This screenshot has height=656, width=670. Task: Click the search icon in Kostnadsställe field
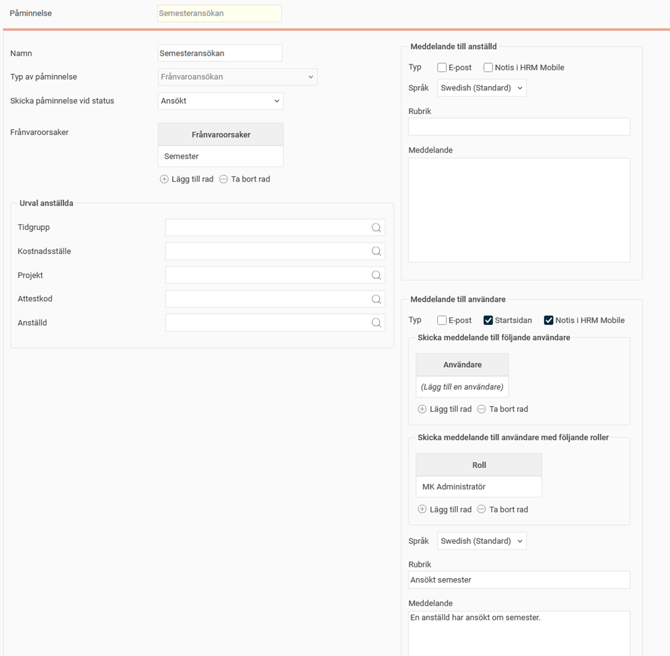point(376,252)
